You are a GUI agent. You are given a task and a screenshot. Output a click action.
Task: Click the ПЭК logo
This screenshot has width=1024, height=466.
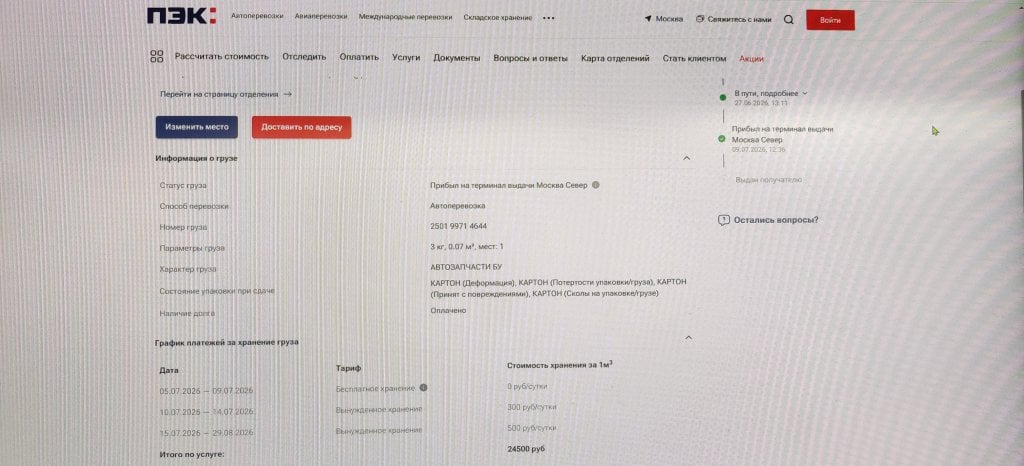coord(181,17)
